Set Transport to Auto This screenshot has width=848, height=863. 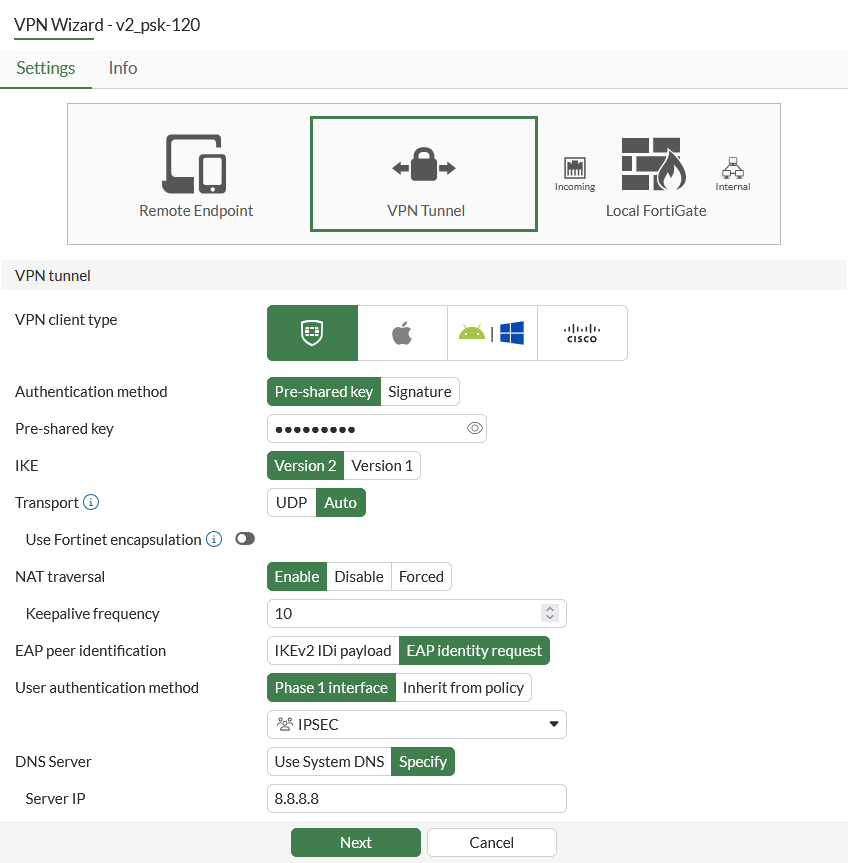point(341,502)
